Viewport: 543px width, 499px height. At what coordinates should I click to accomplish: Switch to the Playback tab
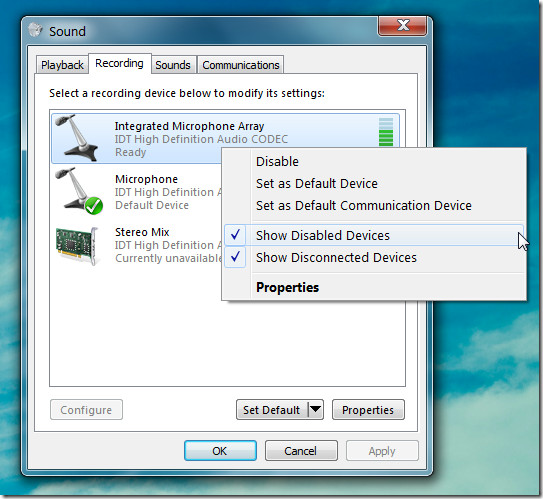[62, 65]
